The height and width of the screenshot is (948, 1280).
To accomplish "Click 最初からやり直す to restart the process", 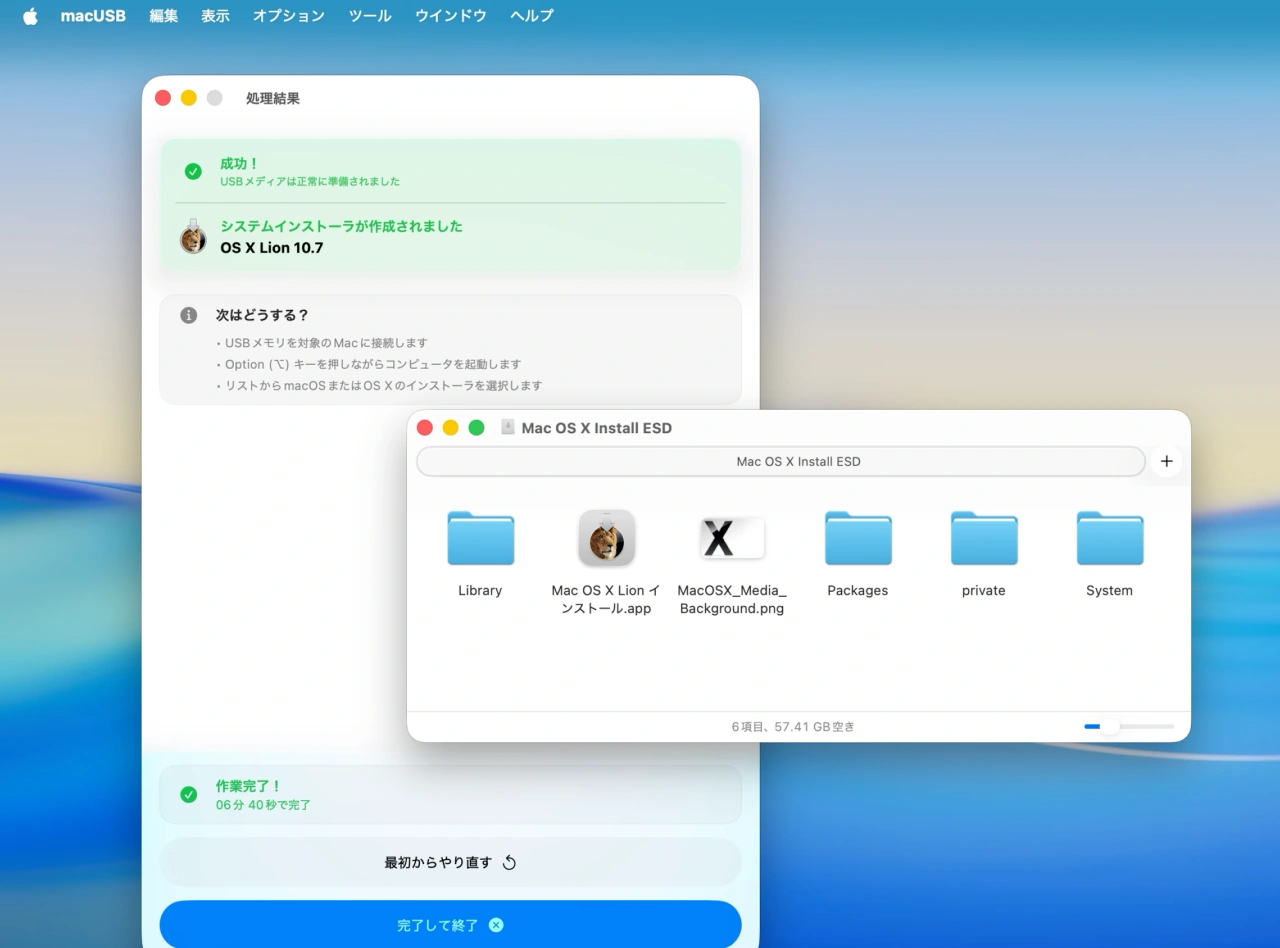I will [450, 862].
